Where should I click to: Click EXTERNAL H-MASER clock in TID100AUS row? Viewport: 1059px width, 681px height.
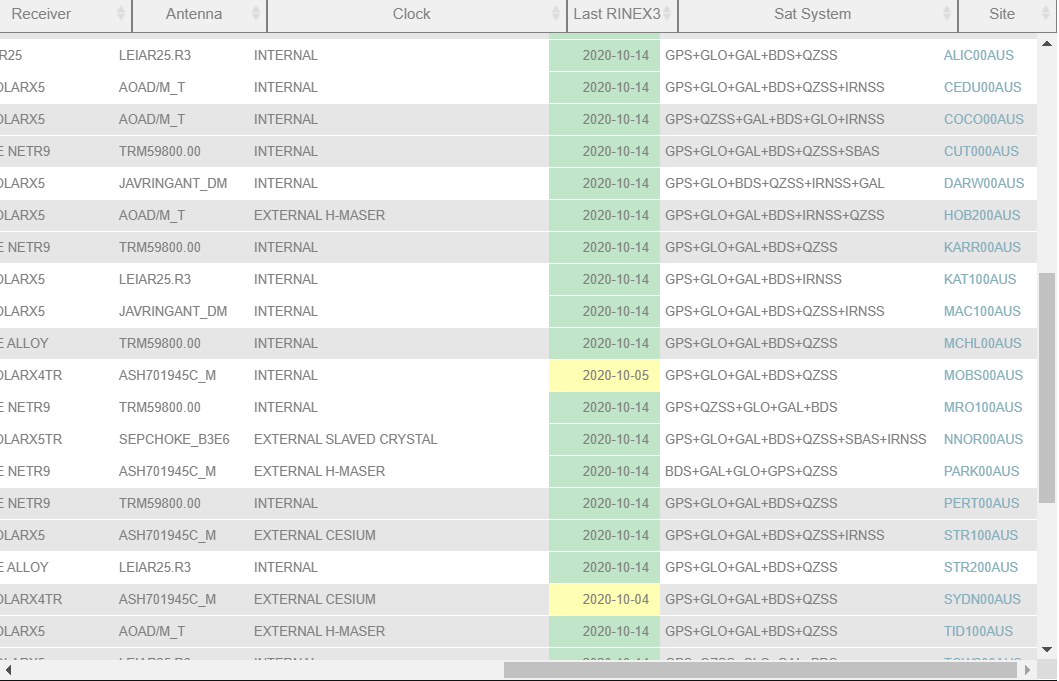click(319, 631)
